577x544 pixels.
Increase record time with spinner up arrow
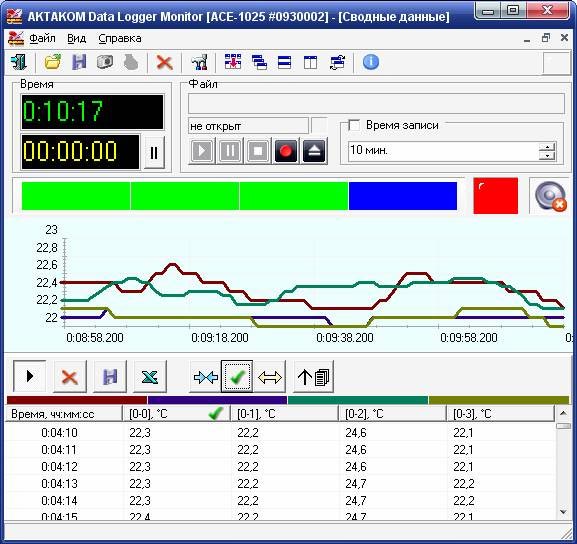click(x=547, y=147)
